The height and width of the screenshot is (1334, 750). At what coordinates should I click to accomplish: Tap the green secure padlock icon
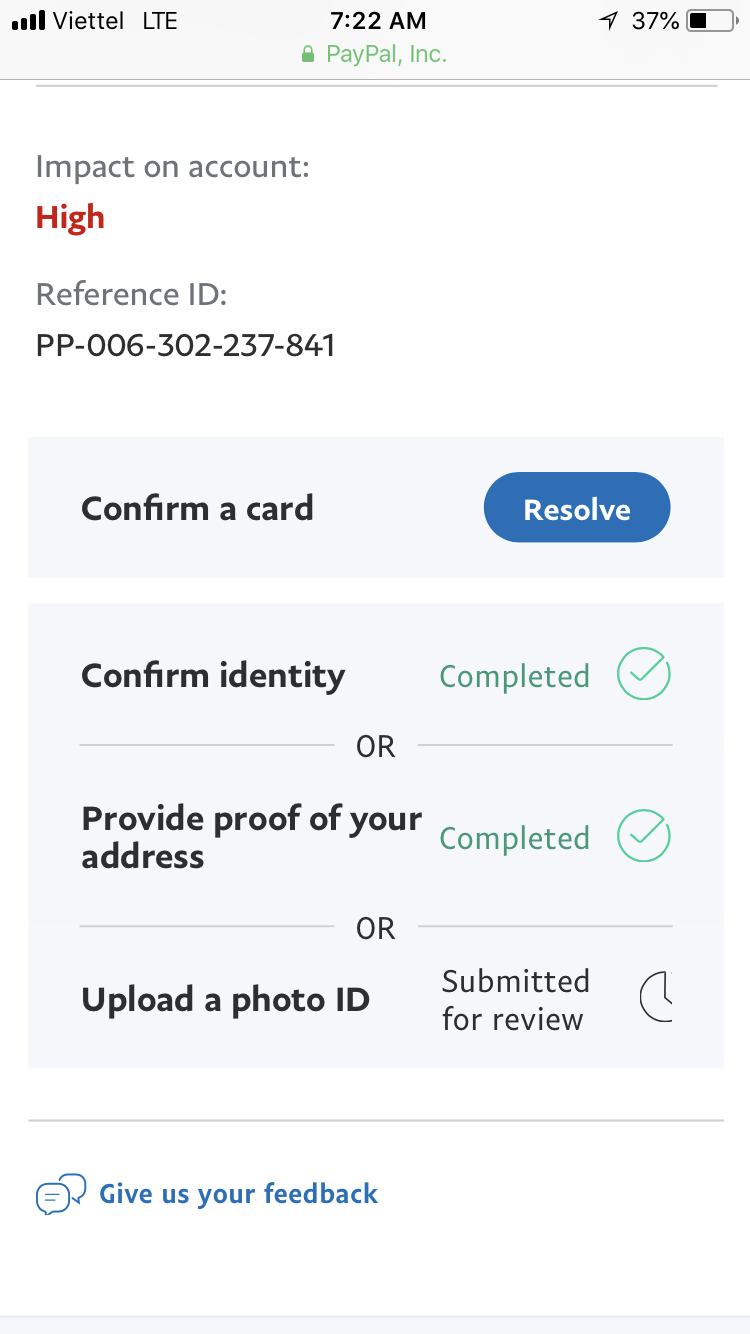309,54
